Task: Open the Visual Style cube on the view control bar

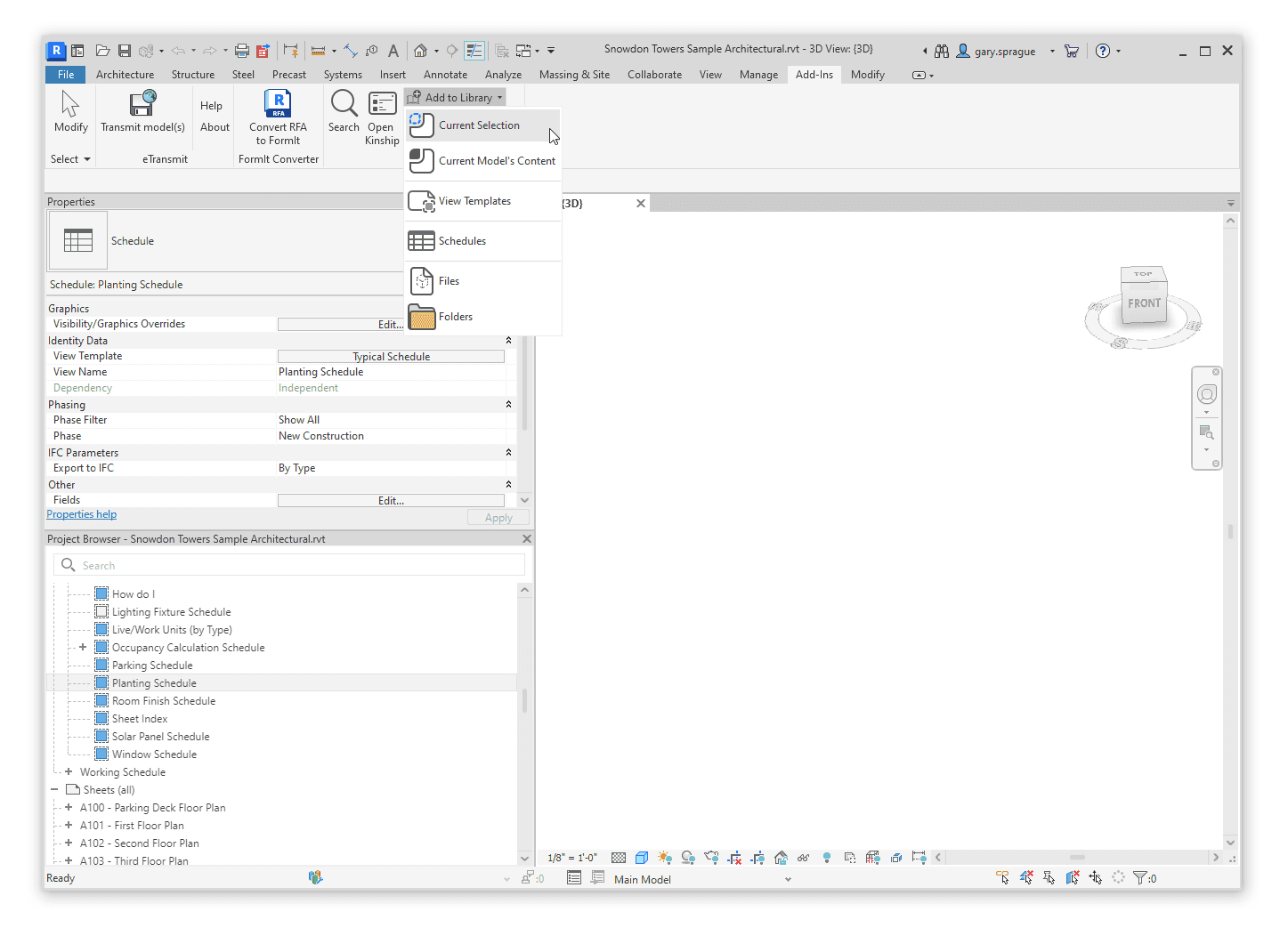Action: [642, 857]
